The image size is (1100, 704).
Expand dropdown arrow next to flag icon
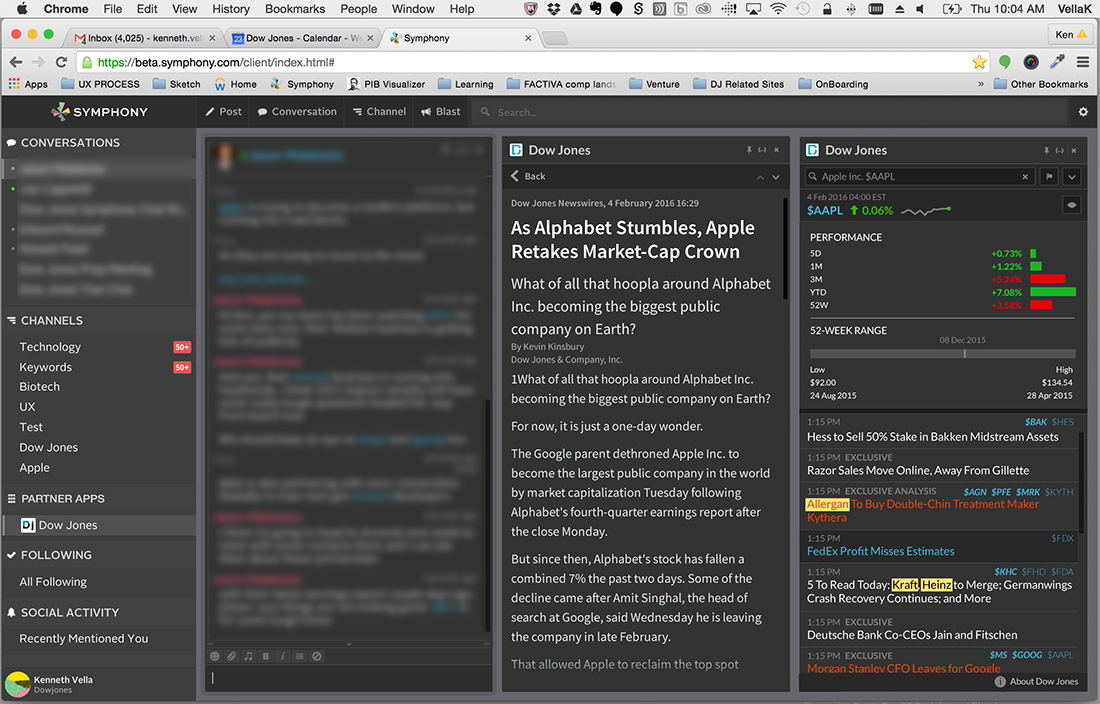coord(1072,177)
